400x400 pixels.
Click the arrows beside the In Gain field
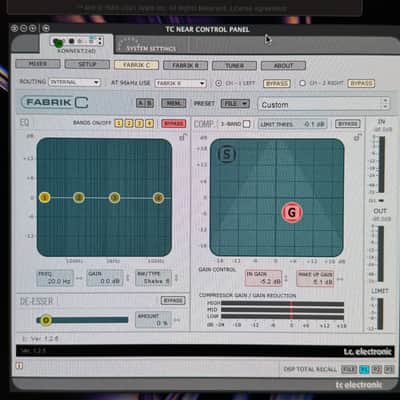tap(286, 278)
